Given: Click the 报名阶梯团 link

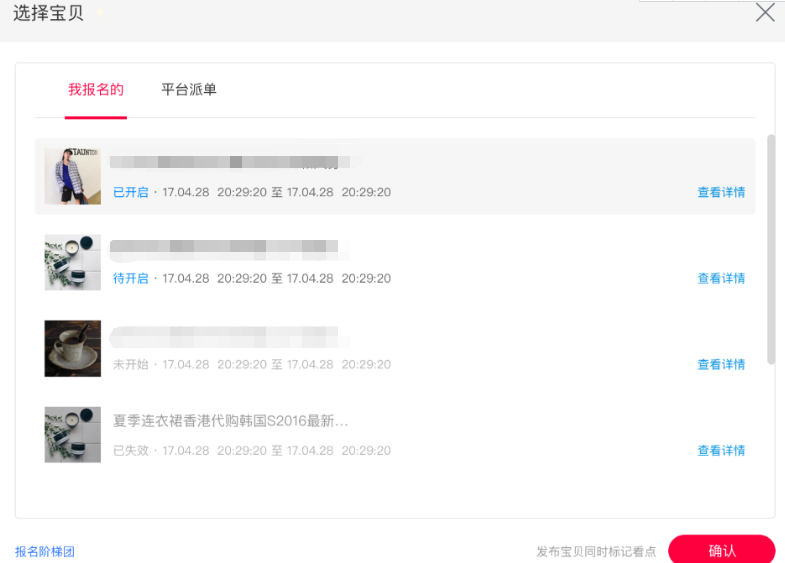Looking at the screenshot, I should 45,552.
